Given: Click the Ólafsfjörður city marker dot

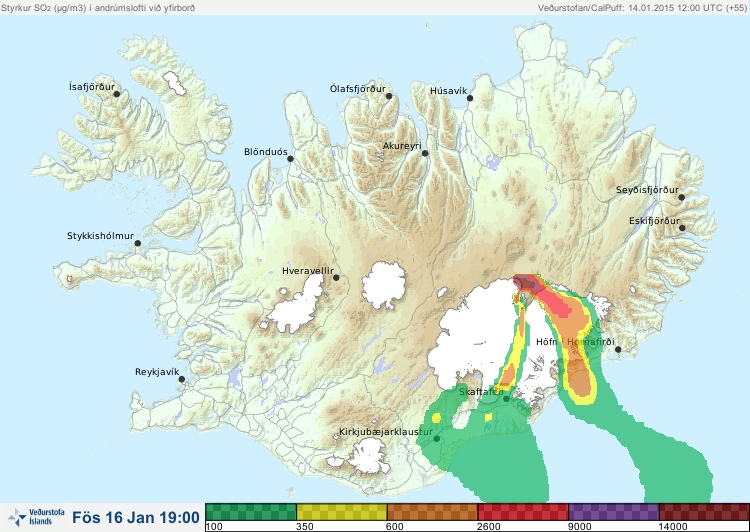Looking at the screenshot, I should pyautogui.click(x=389, y=96).
